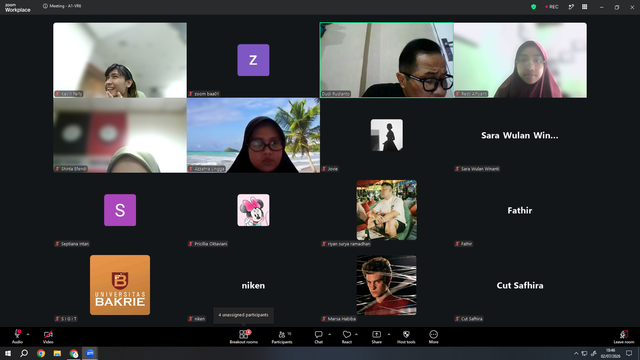Click the green encryption shield icon
Viewport: 640px width, 360px height.
pos(533,7)
